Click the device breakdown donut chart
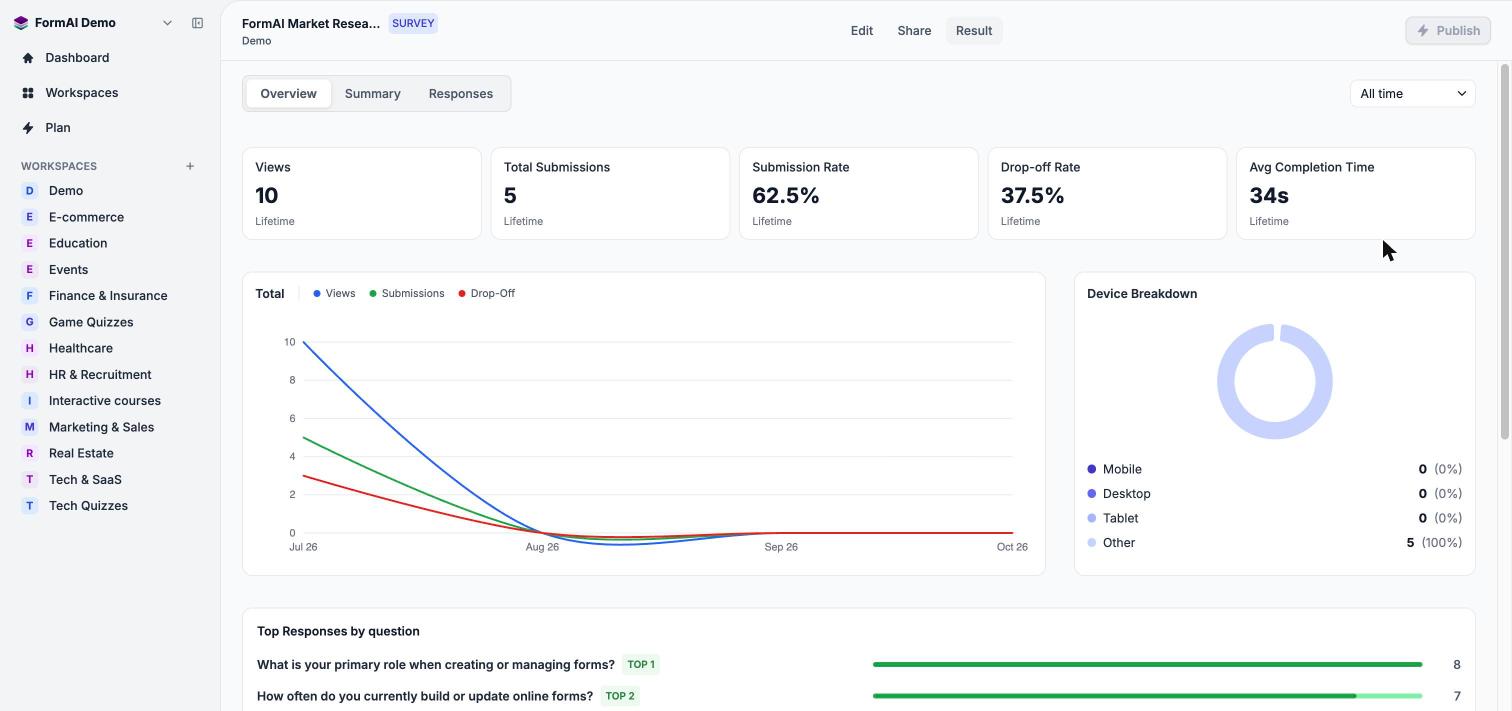 click(1275, 381)
